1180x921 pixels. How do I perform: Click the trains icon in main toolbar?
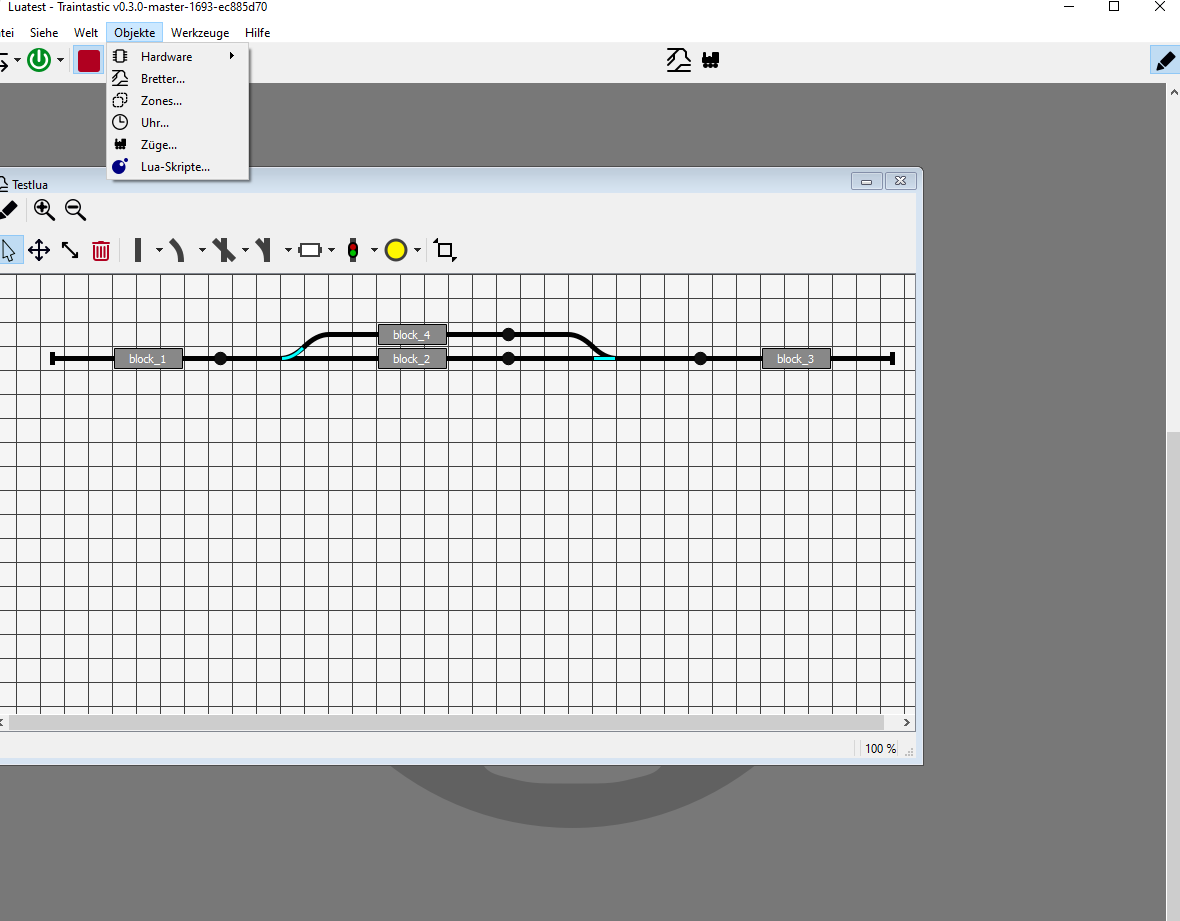pyautogui.click(x=711, y=60)
